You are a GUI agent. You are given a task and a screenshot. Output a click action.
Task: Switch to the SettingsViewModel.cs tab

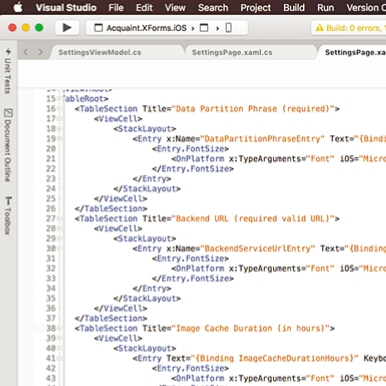coord(100,52)
